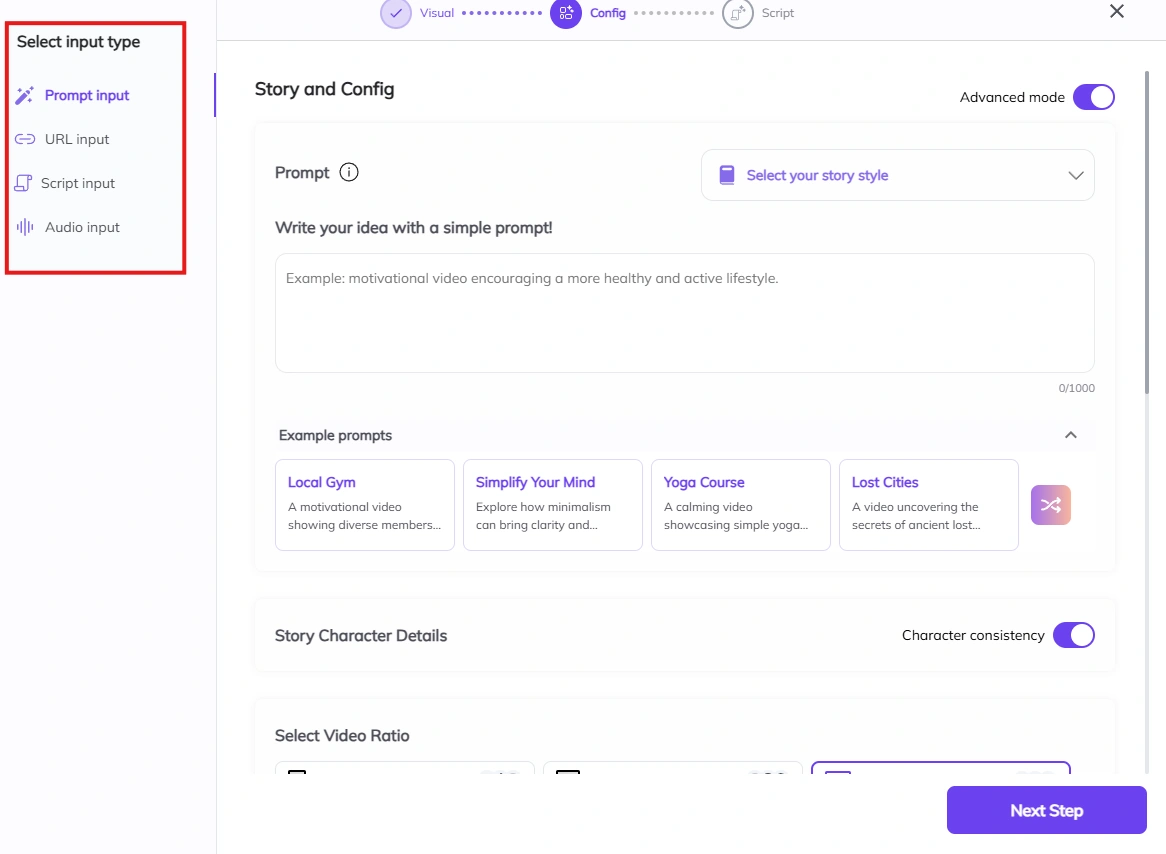
Task: Toggle Advanced mode switch
Action: [x=1093, y=97]
